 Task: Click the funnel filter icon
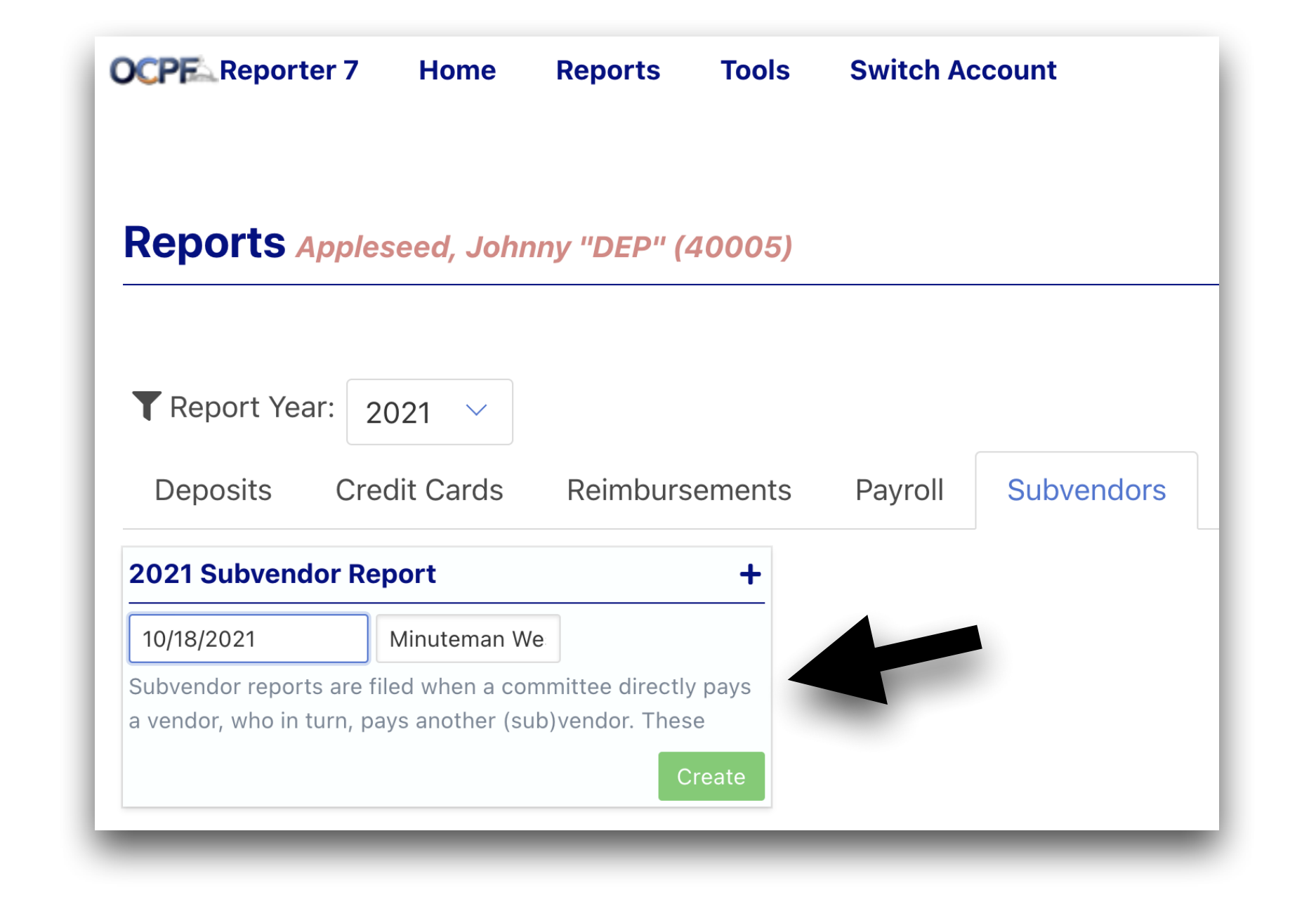tap(147, 406)
